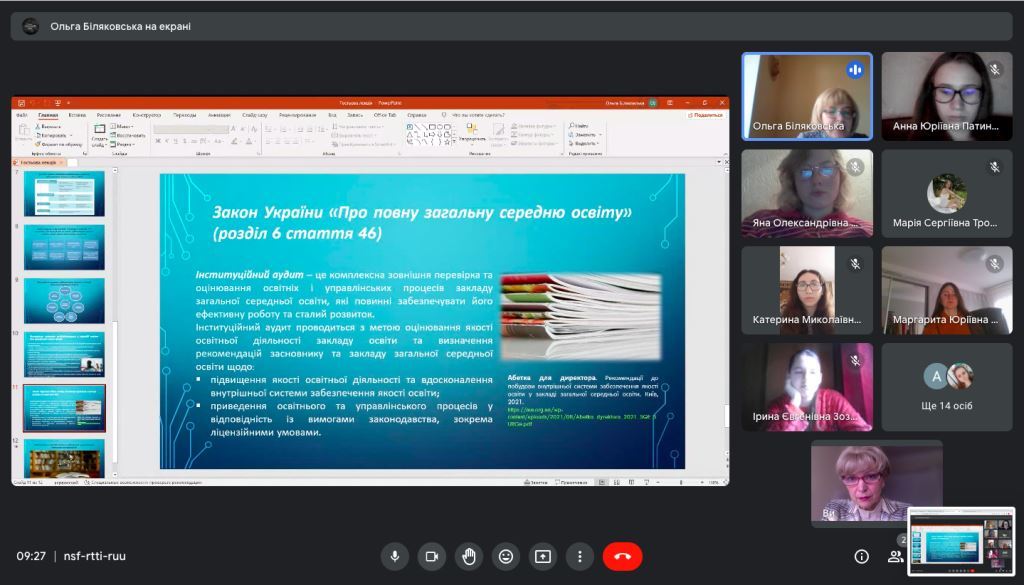The image size is (1024, 585).
Task: Click the floating self-view meeting thumbnail
Action: (961, 541)
